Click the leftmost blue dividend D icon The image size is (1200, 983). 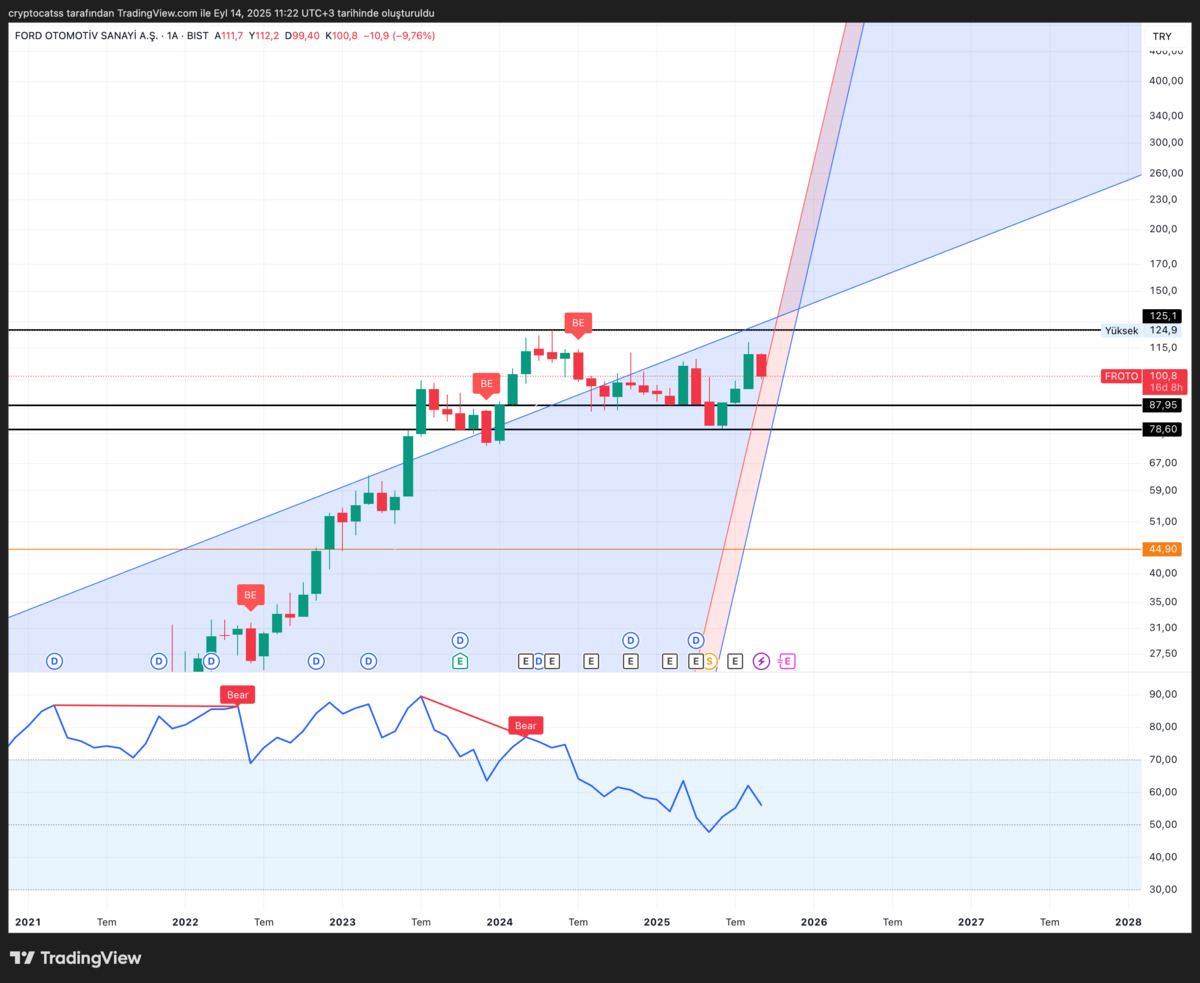[x=55, y=661]
